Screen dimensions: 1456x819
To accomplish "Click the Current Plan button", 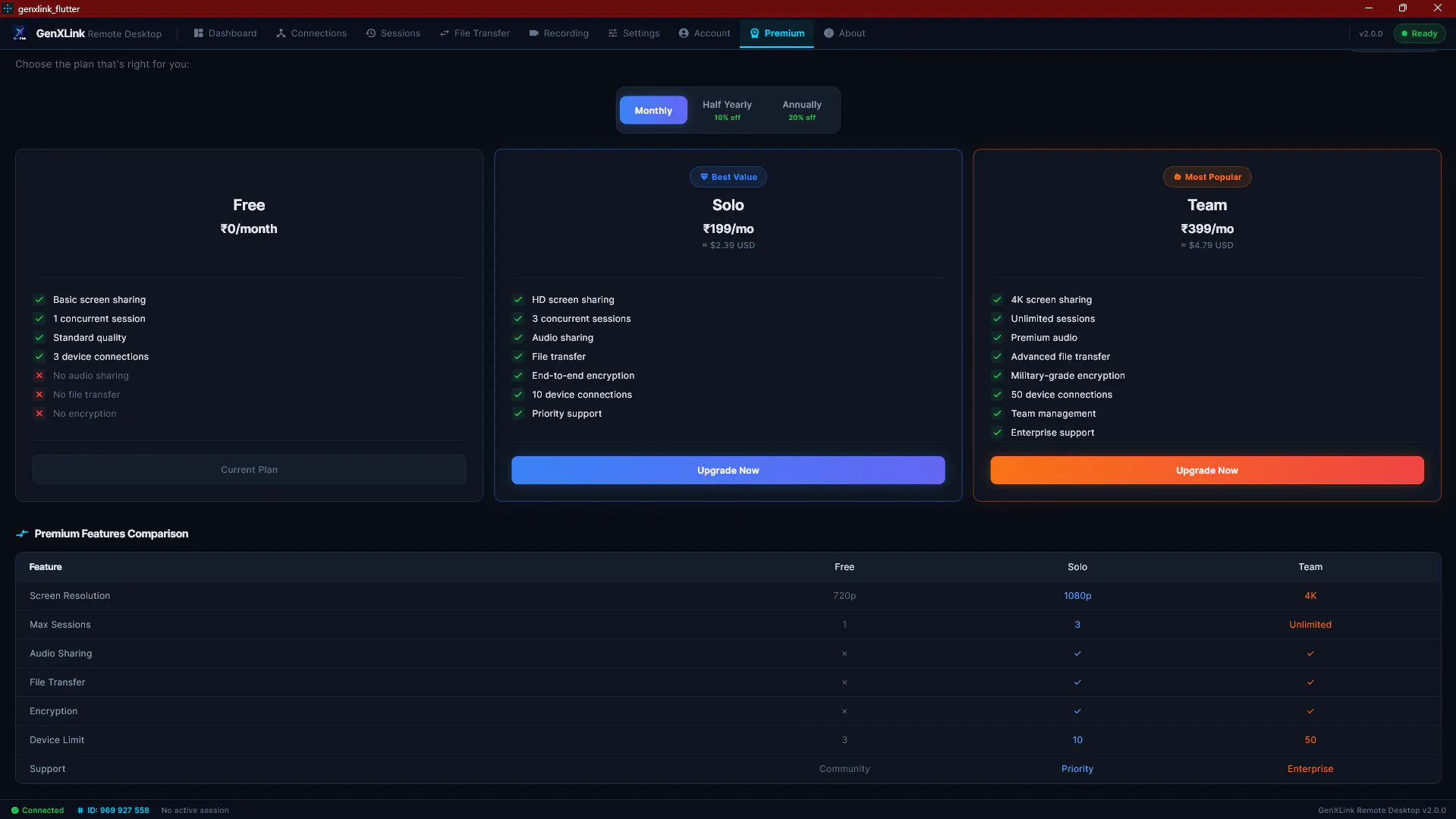I will [249, 470].
